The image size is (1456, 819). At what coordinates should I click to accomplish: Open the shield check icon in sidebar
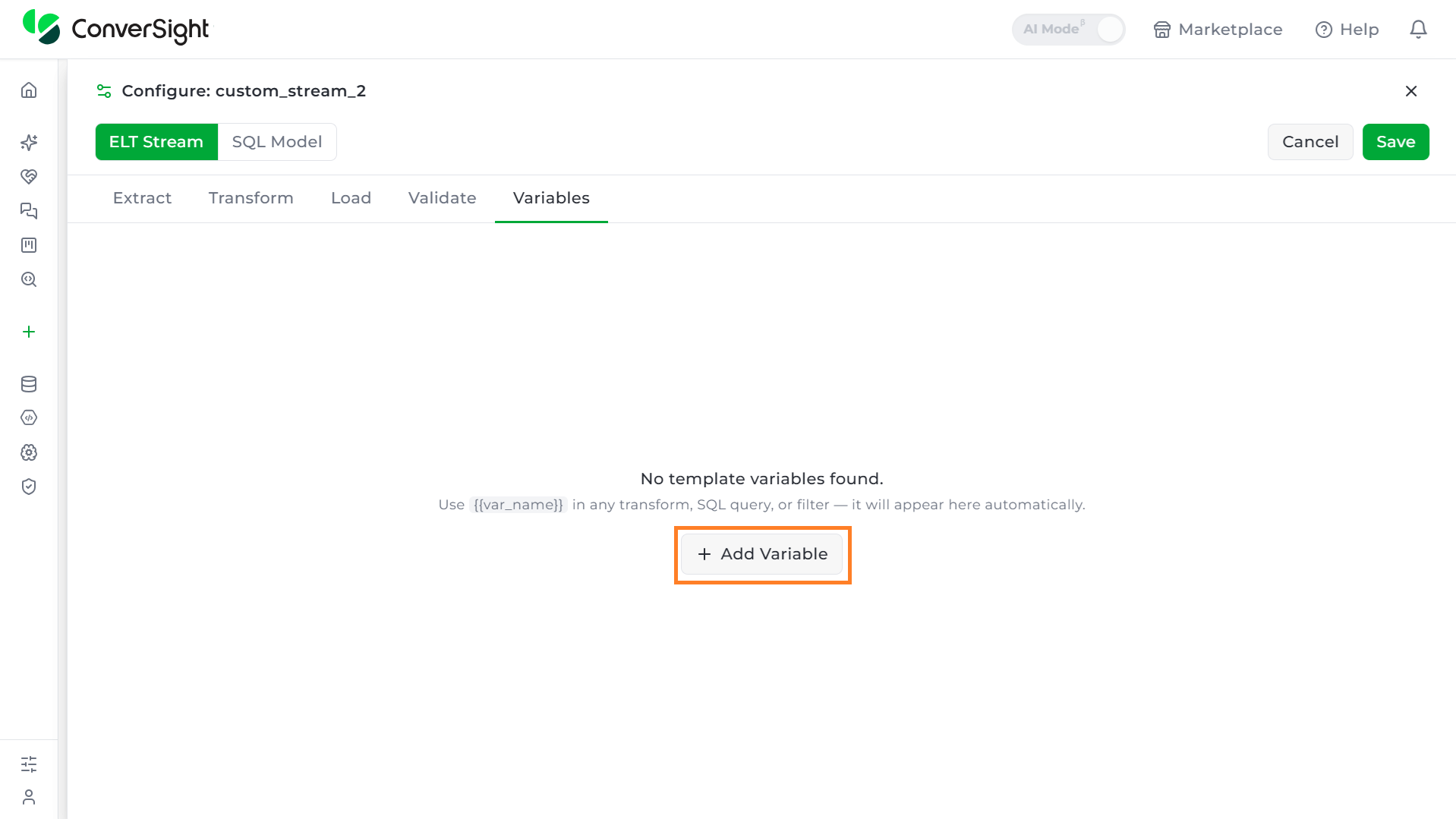[29, 487]
